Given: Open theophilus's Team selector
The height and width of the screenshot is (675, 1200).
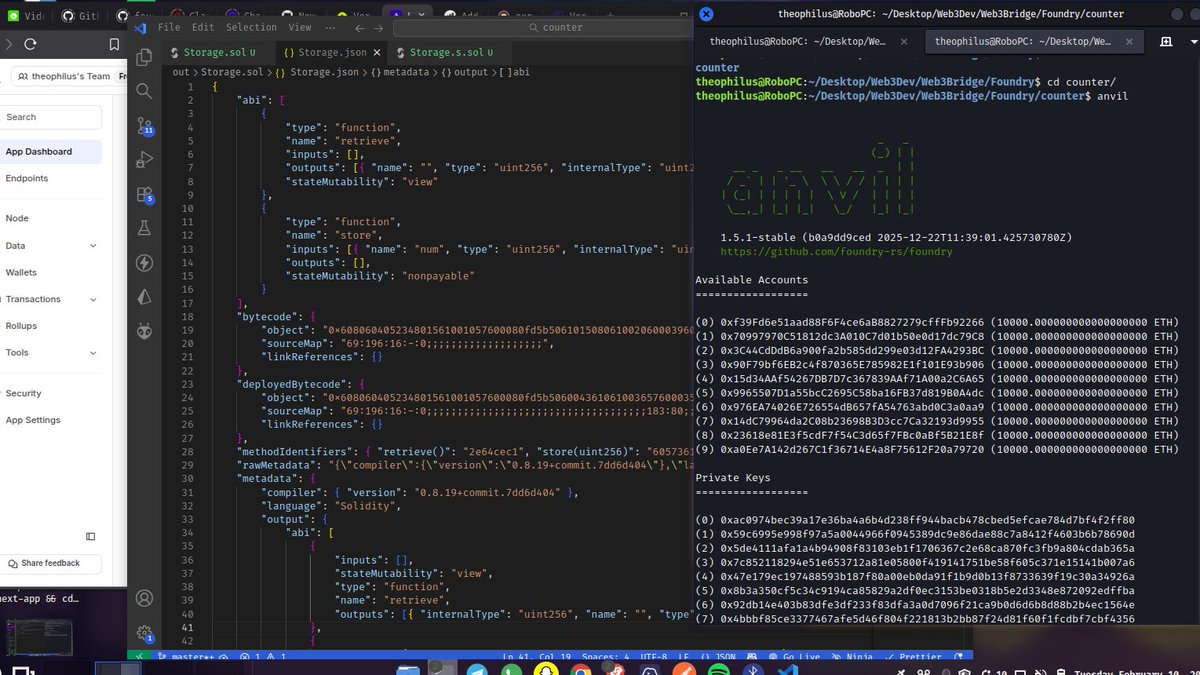Looking at the screenshot, I should (69, 77).
